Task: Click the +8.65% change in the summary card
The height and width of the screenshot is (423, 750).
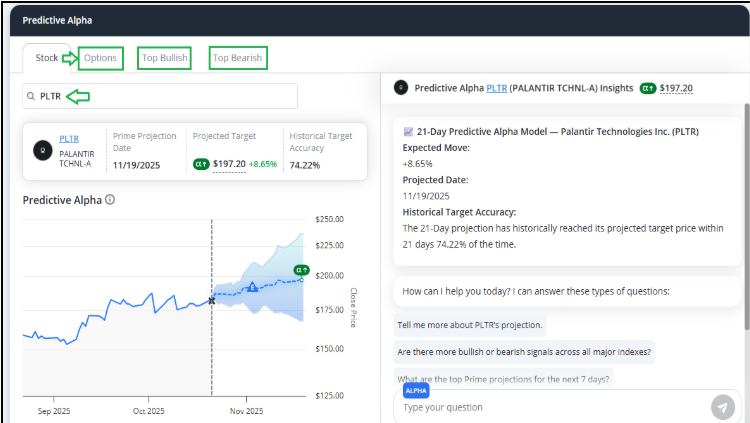Action: click(263, 164)
